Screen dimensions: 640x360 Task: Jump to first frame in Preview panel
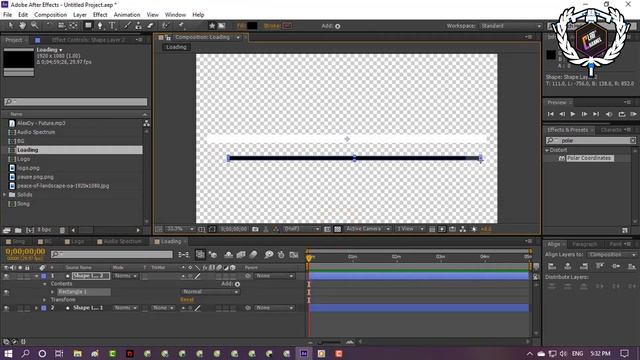[551, 114]
